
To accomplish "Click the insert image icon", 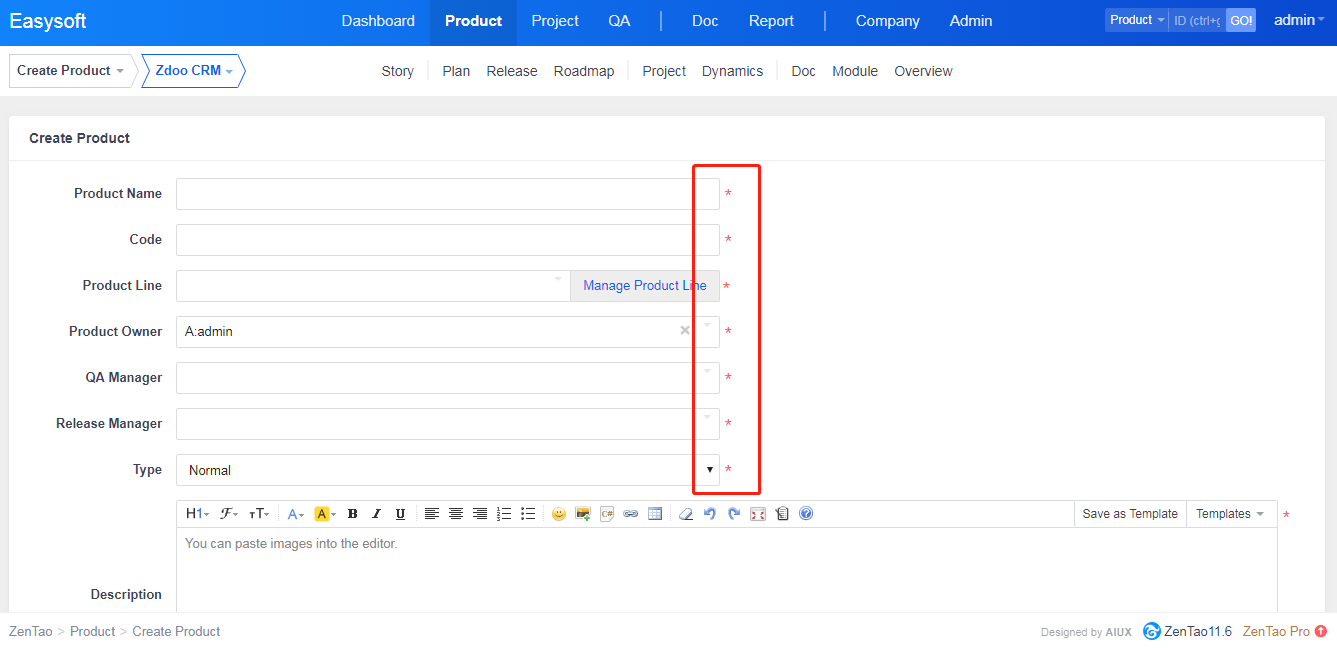I will pyautogui.click(x=583, y=514).
